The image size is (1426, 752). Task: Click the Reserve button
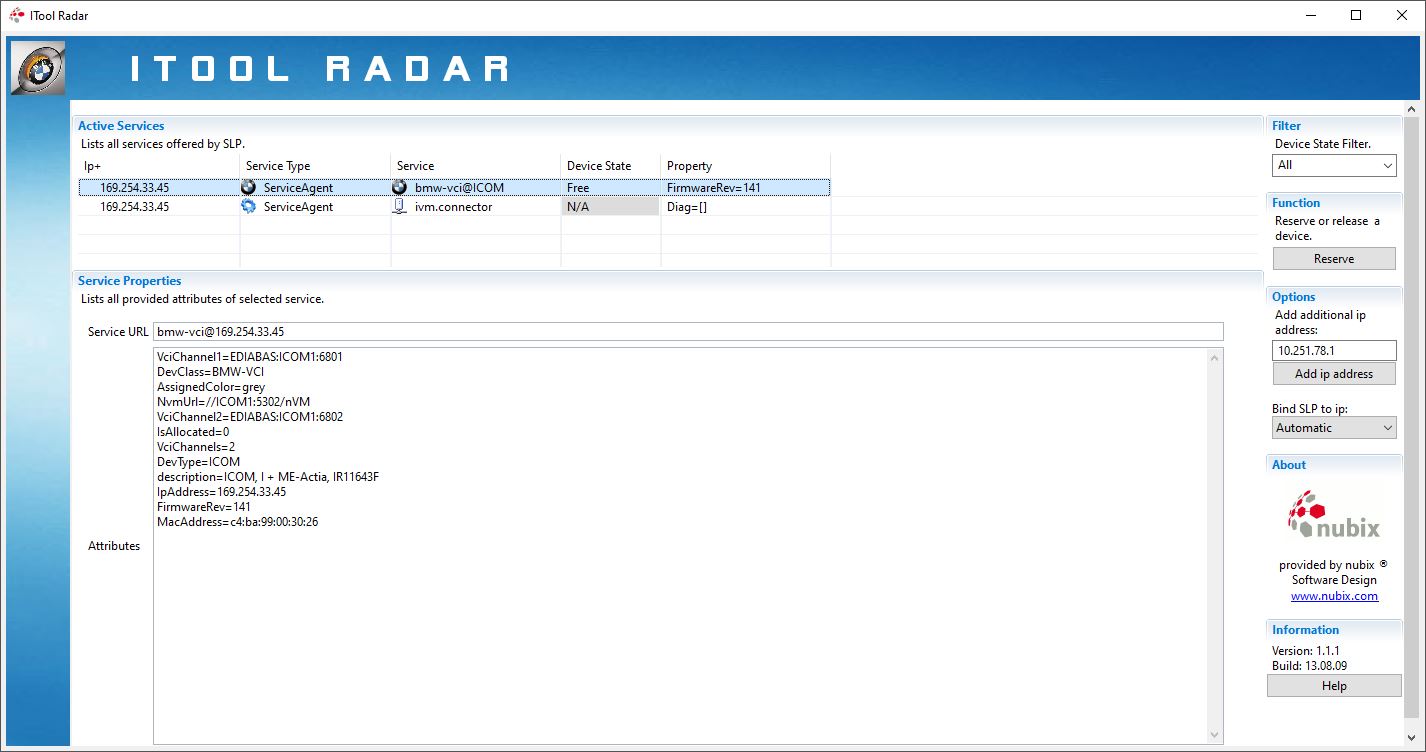1334,258
